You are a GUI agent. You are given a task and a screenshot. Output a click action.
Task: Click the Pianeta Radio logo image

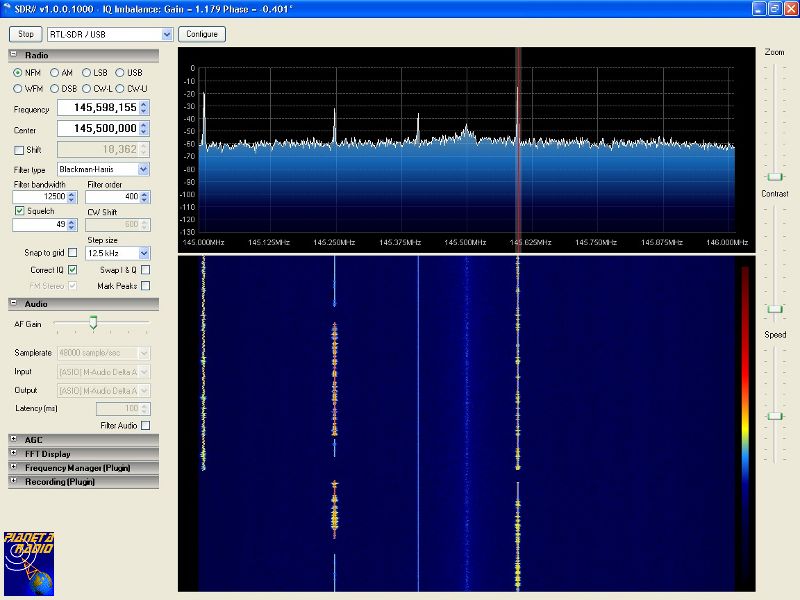click(x=29, y=563)
